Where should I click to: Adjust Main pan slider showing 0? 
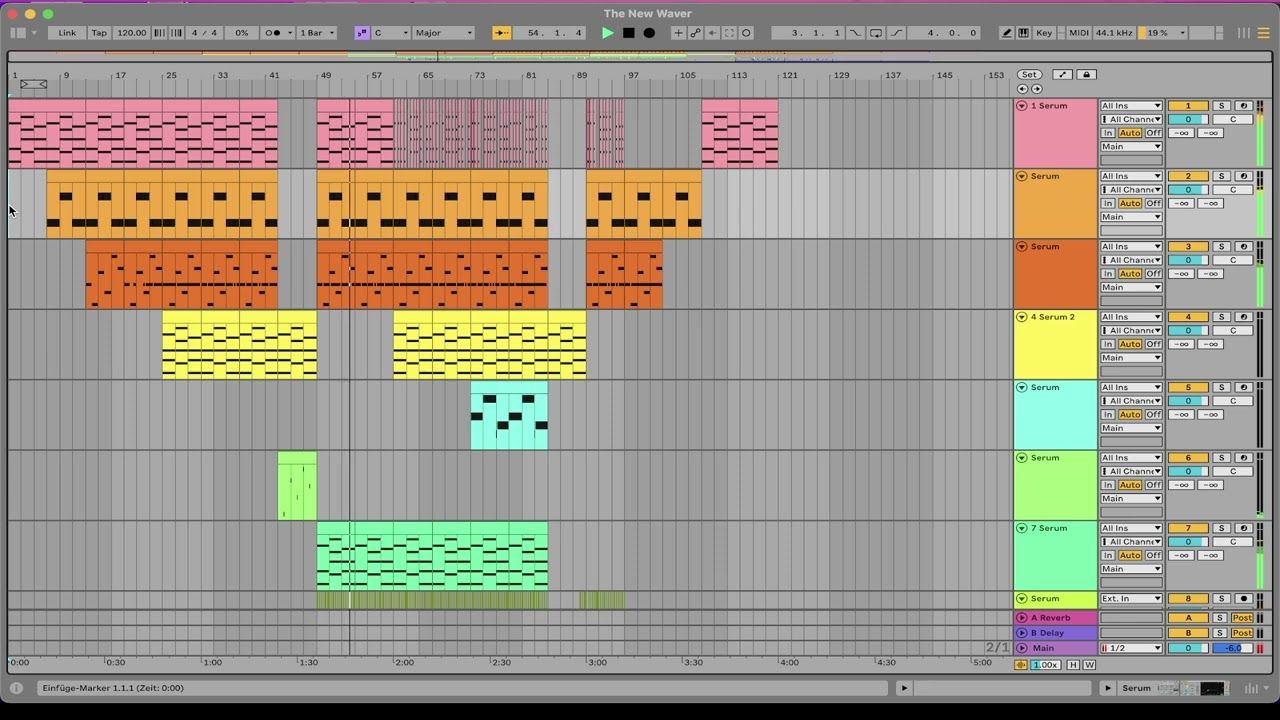[1188, 648]
